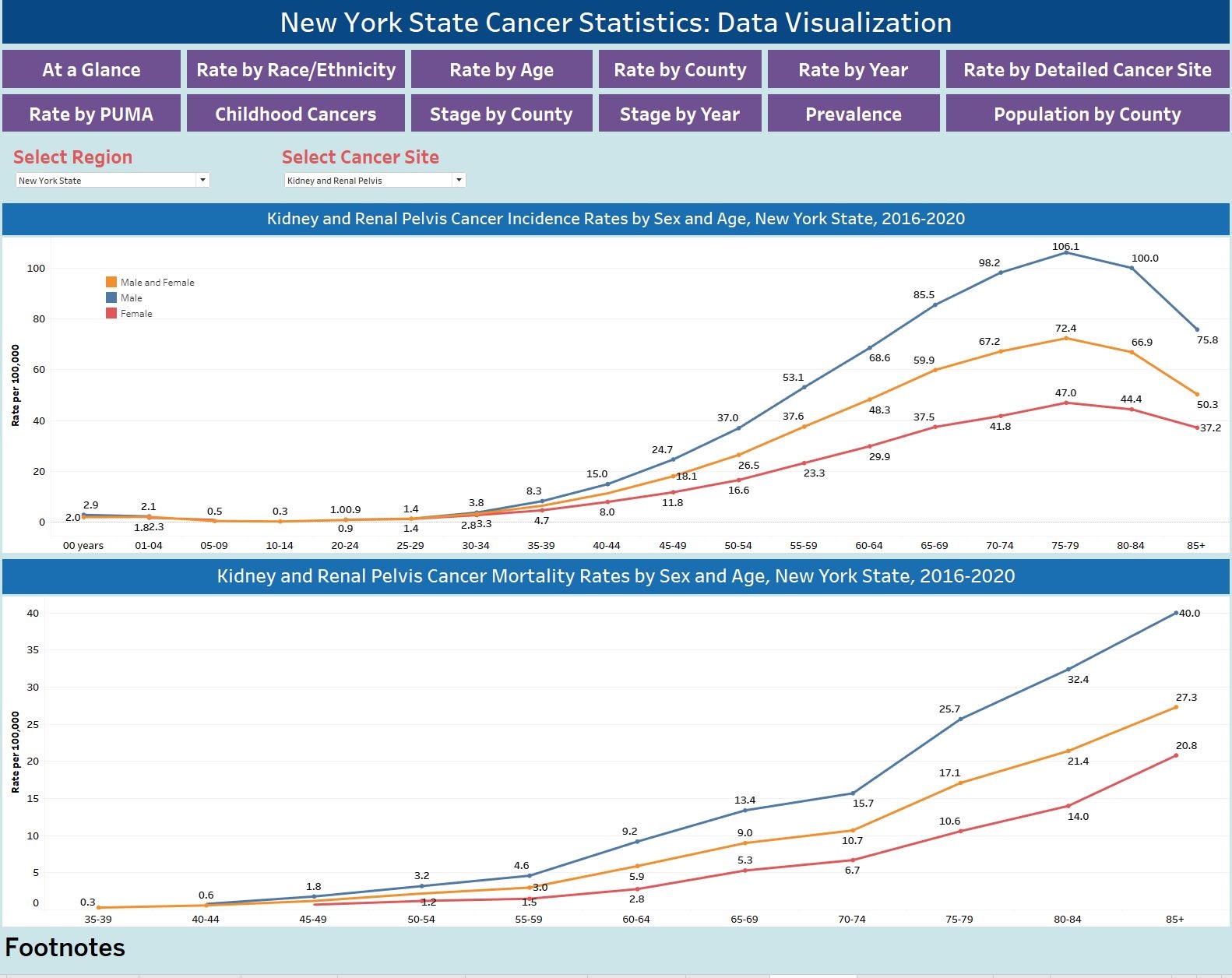This screenshot has height=978, width=1232.
Task: Click the 27.3 mortality data label
Action: (x=1186, y=697)
